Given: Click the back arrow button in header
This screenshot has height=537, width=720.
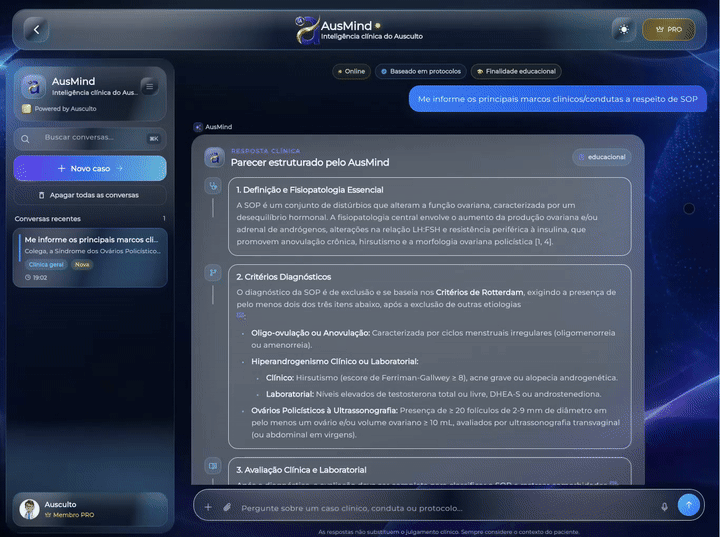Looking at the screenshot, I should pos(36,30).
